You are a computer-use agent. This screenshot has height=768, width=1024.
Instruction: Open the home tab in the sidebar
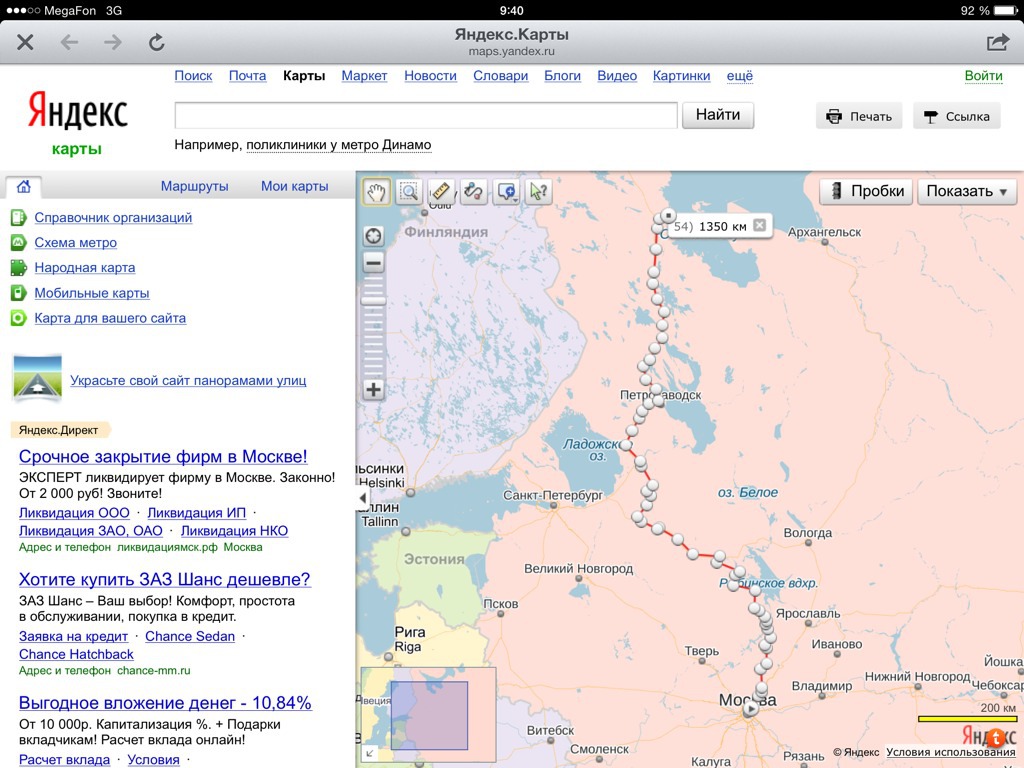point(24,187)
